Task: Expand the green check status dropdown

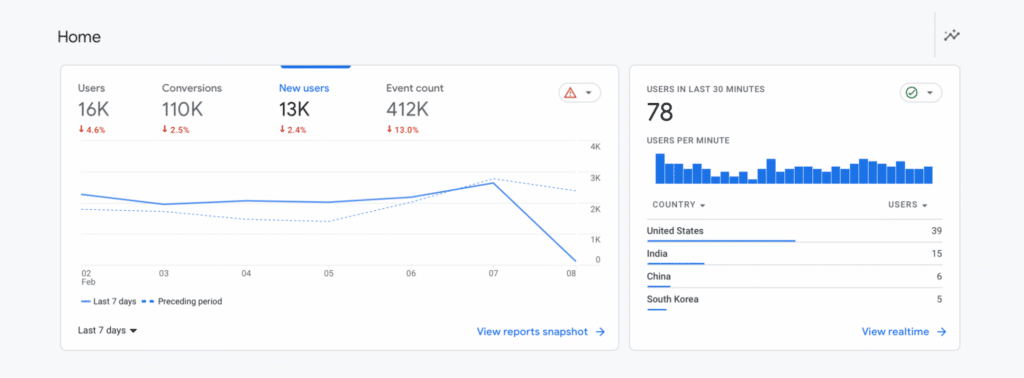Action: [x=930, y=93]
